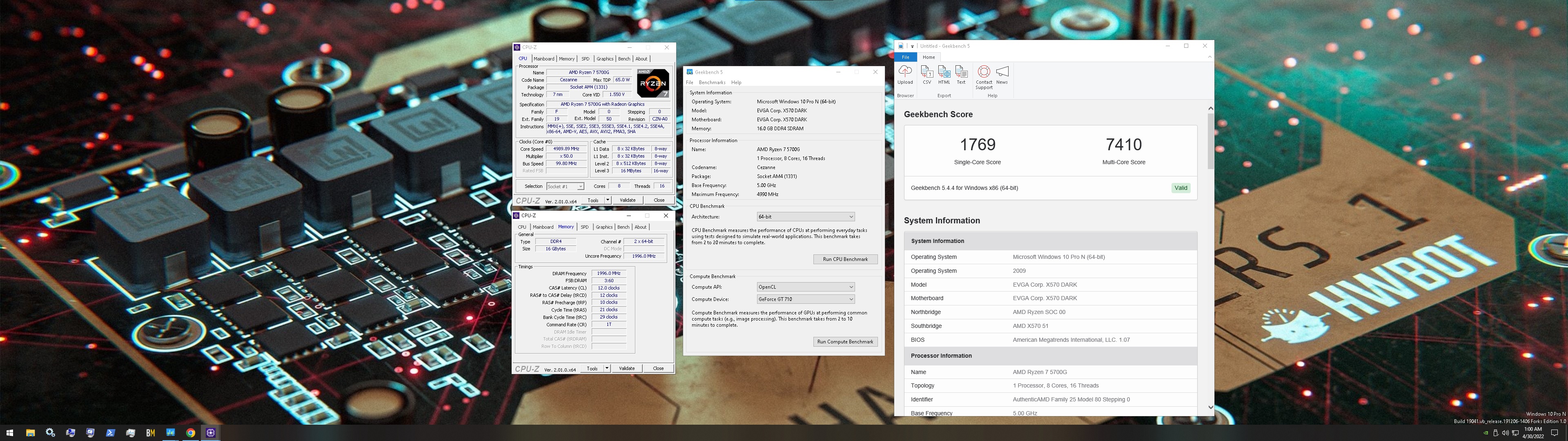This screenshot has width=1568, height=441.
Task: Open quick access toolbar dropdown arrow in Geekbench
Action: tap(913, 46)
